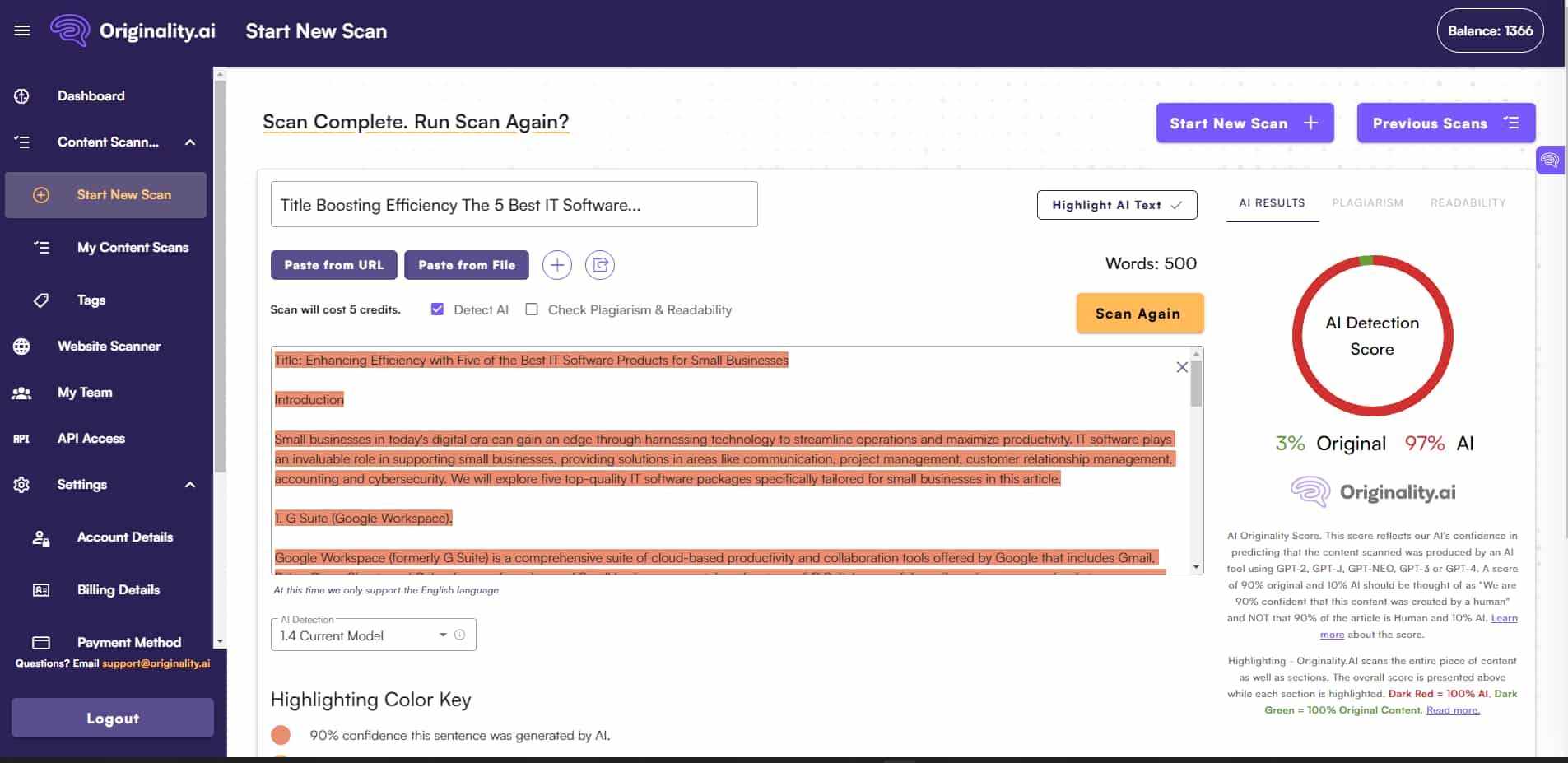Click the purple Start New Scan button

[x=1245, y=123]
